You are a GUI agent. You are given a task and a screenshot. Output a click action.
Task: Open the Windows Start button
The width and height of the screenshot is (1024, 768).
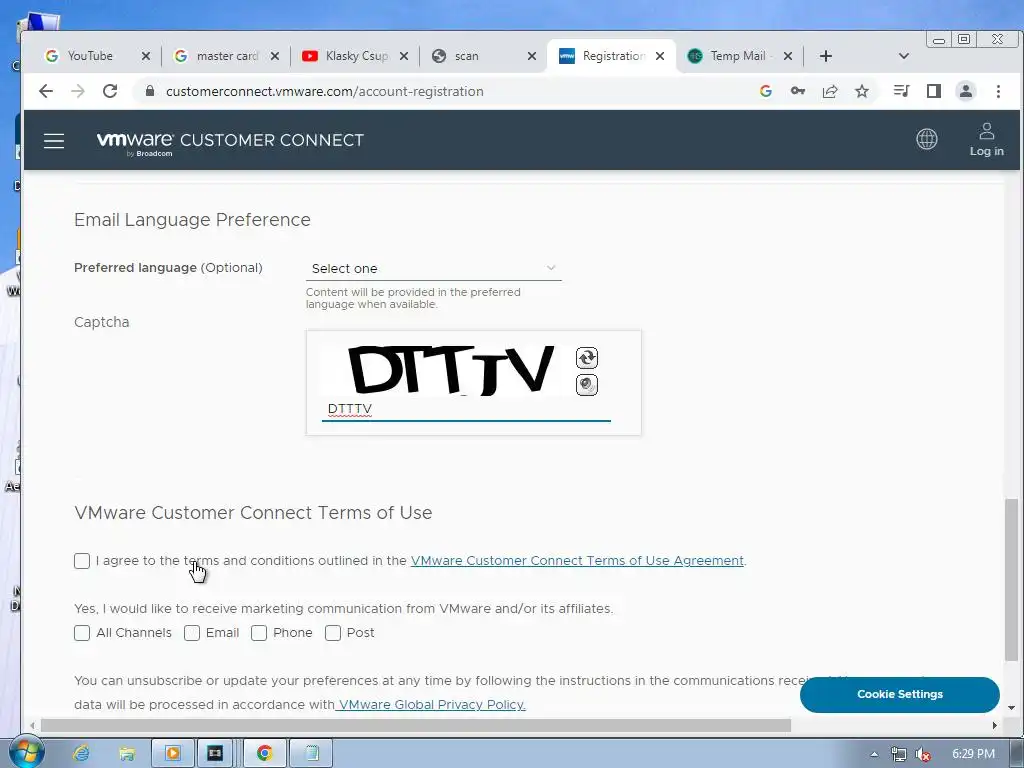26,752
